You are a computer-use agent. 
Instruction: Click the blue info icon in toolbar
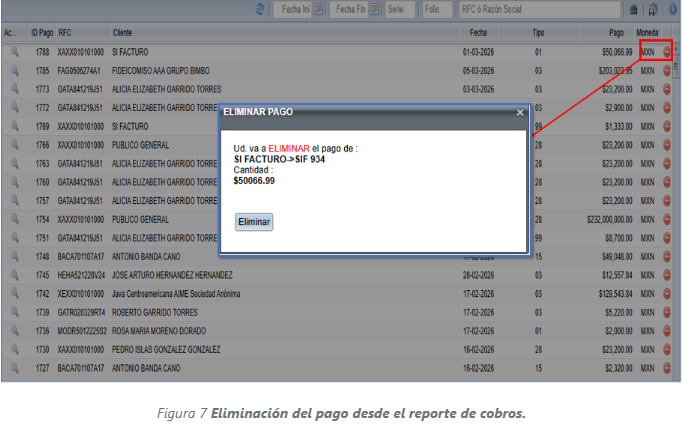671,9
